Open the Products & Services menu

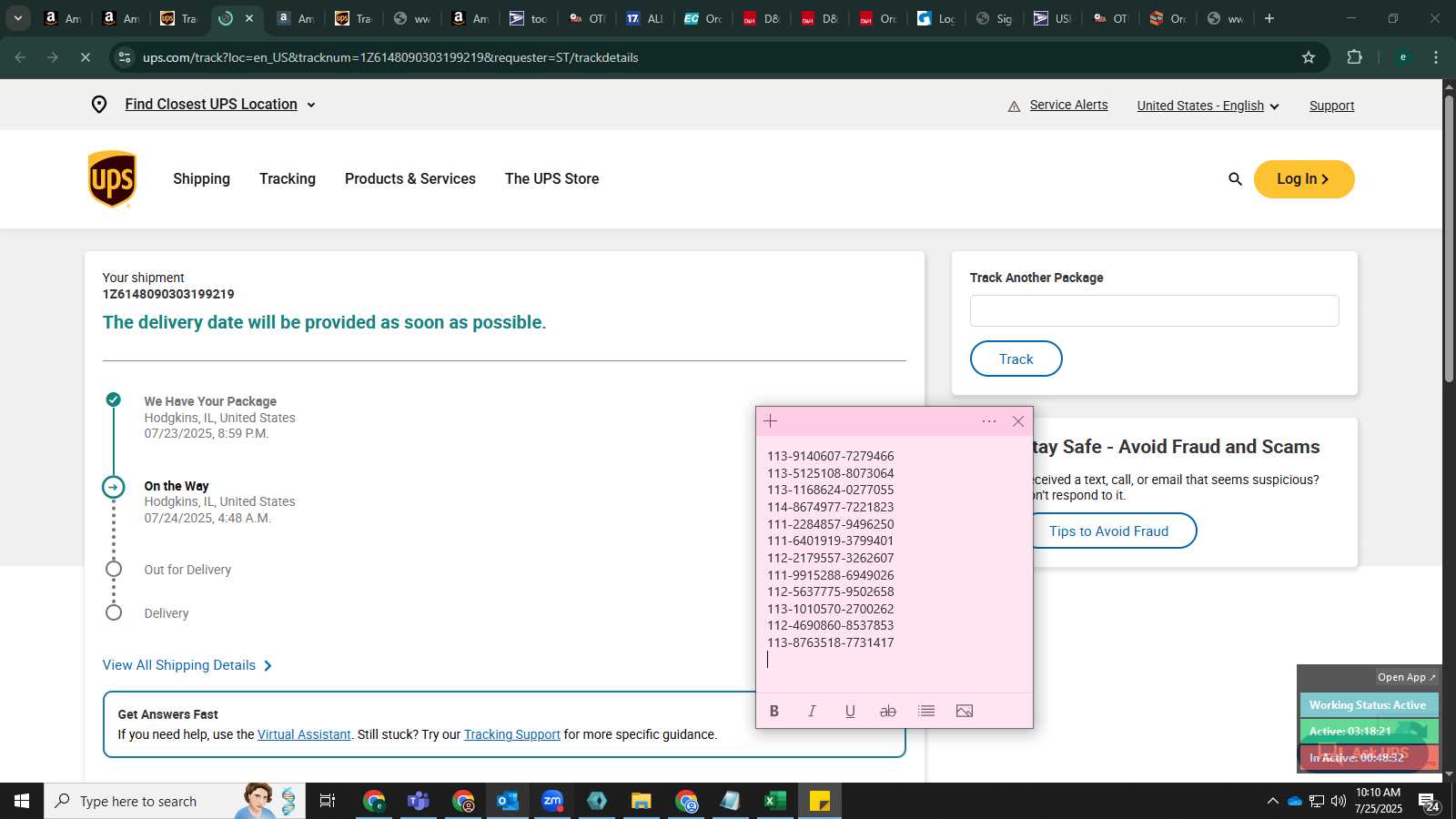[410, 179]
